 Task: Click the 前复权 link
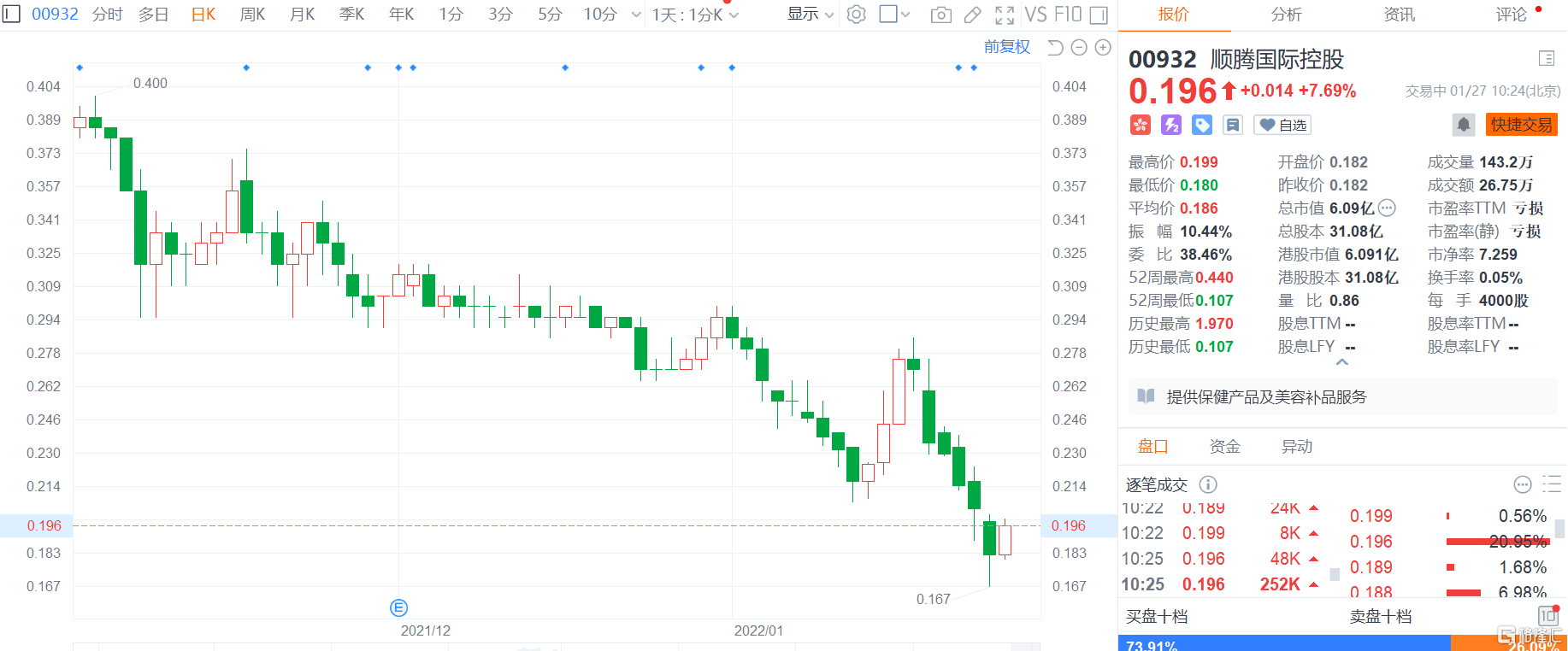(1006, 47)
